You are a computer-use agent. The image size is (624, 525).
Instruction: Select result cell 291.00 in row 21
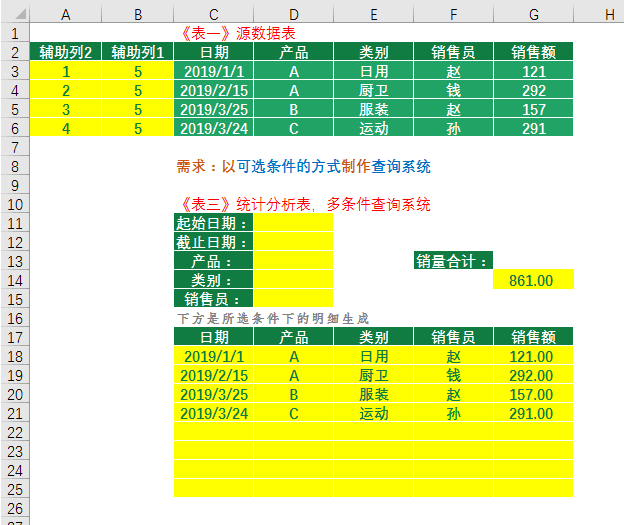pos(534,413)
